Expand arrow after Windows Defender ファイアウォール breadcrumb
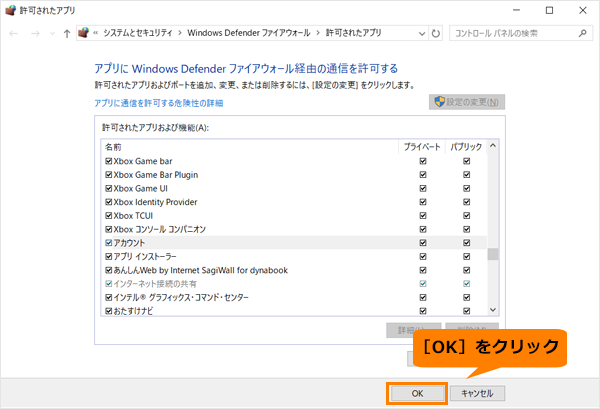This screenshot has width=600, height=409. (318, 33)
